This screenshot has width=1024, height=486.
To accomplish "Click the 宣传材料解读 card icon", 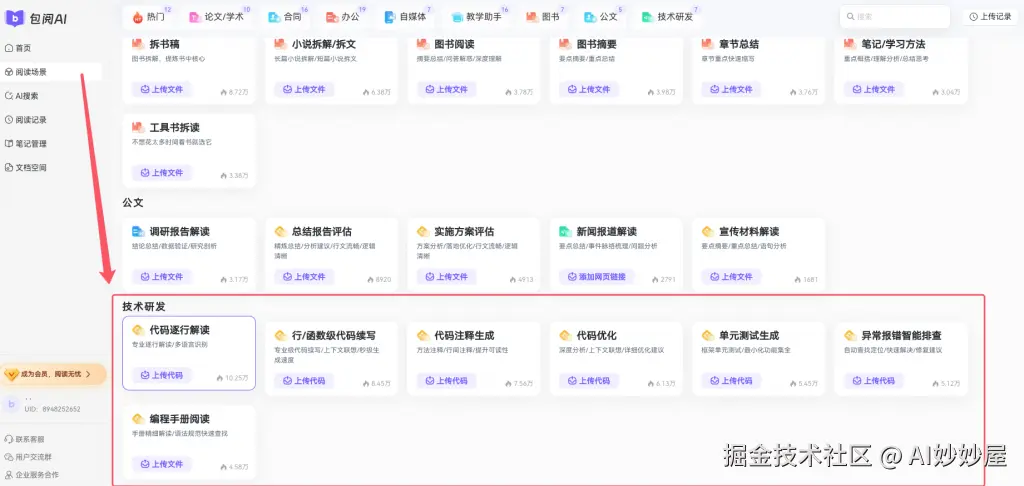I will click(707, 232).
